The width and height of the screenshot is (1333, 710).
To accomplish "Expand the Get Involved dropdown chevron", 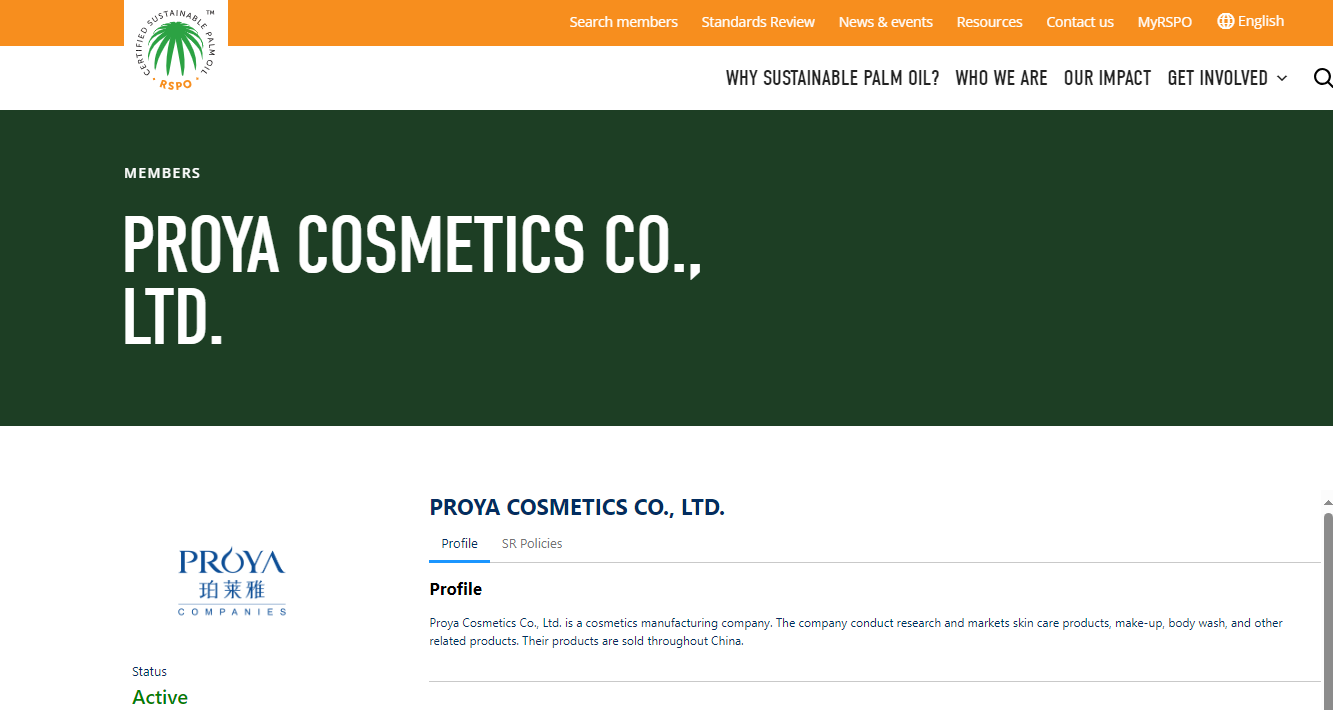I will (1282, 78).
